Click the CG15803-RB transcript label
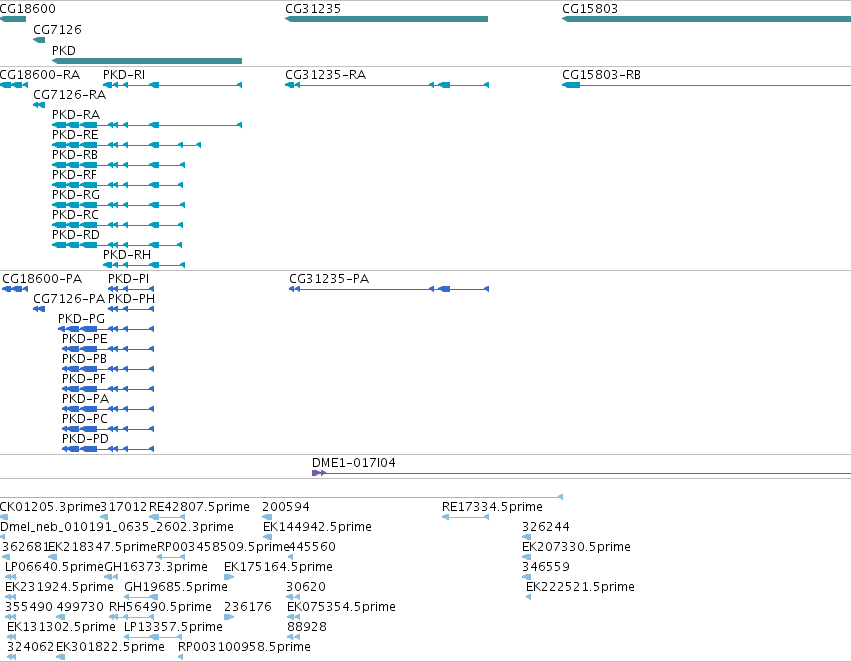Screen dimensions: 851x662 [601, 75]
